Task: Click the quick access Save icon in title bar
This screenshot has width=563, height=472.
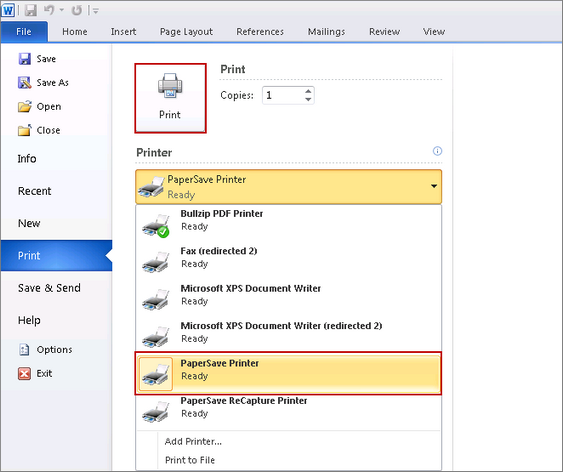Action: point(31,10)
